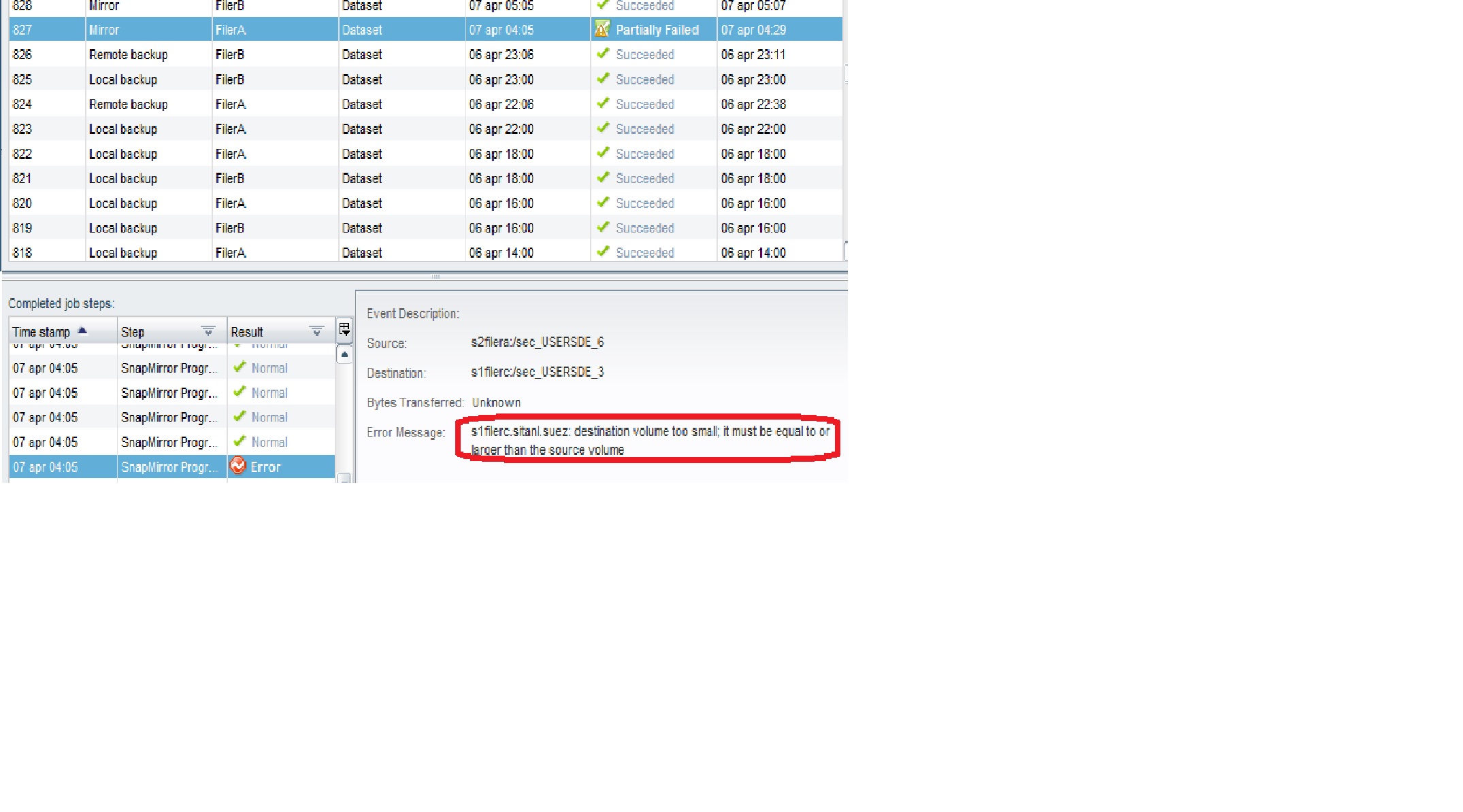The height and width of the screenshot is (812, 1463).
Task: Click the Partially Failed warning icon on job 827
Action: pos(602,29)
